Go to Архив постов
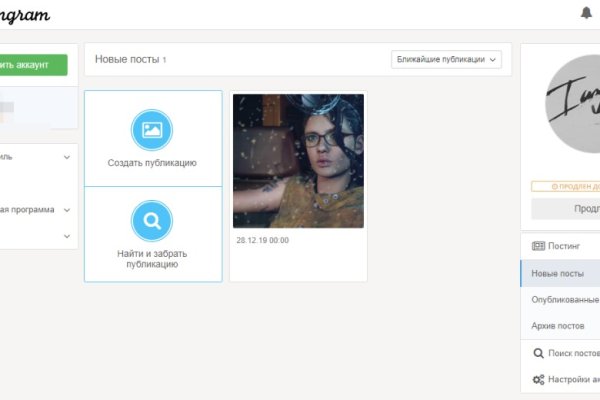Screen dimensions: 600x400 point(558,326)
